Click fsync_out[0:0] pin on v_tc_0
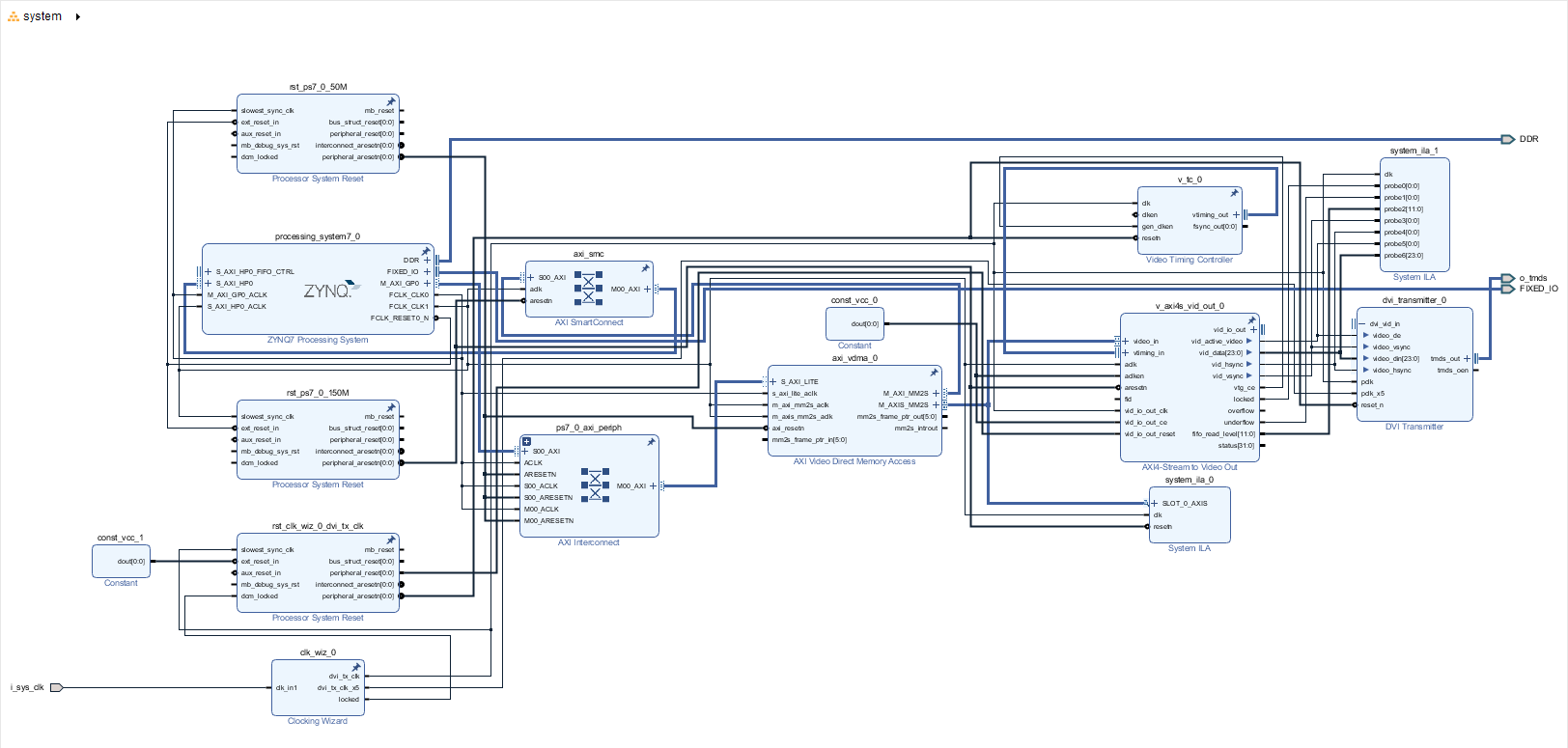The height and width of the screenshot is (748, 1568). click(1215, 226)
